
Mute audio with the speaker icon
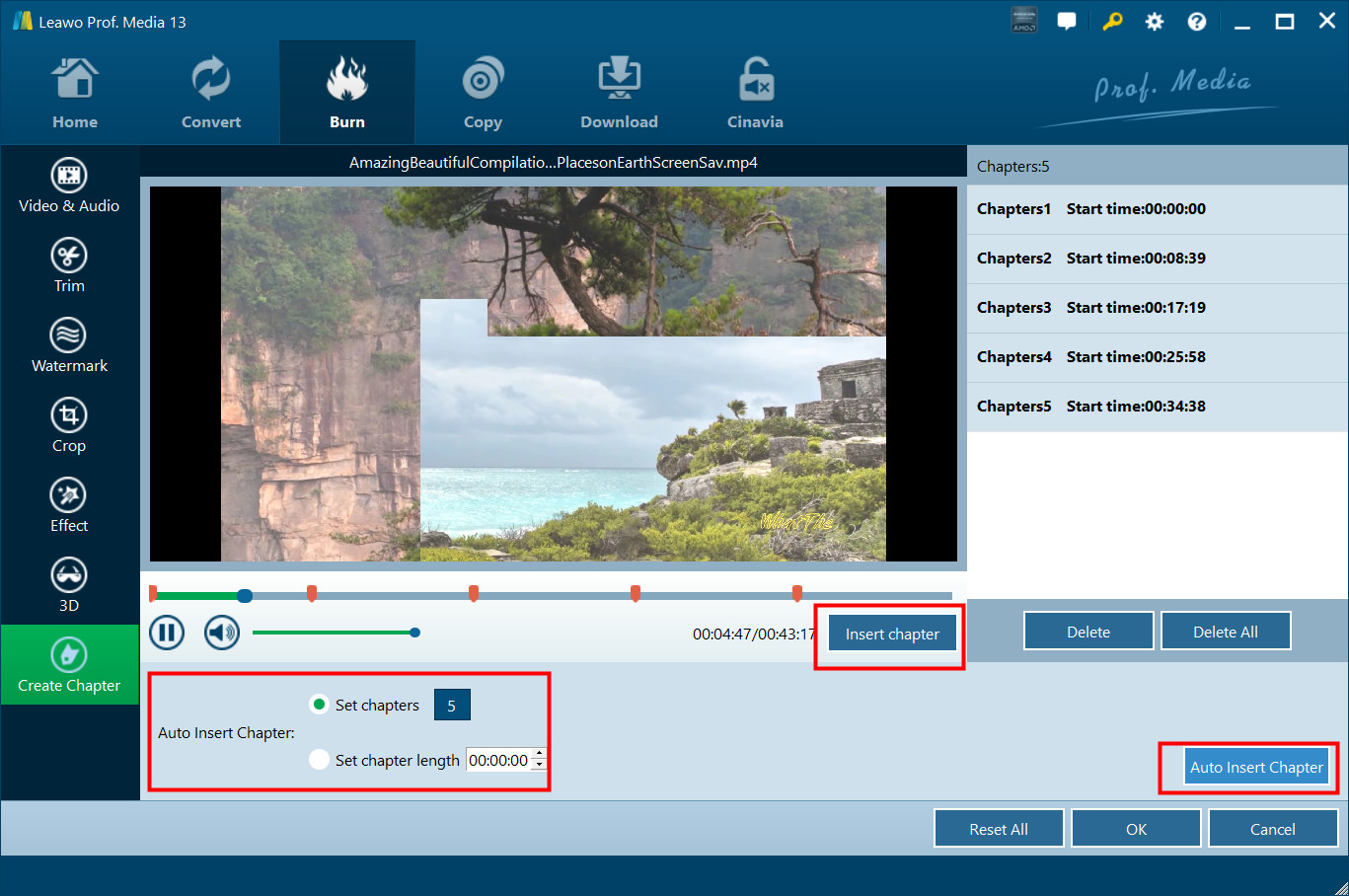[x=222, y=632]
